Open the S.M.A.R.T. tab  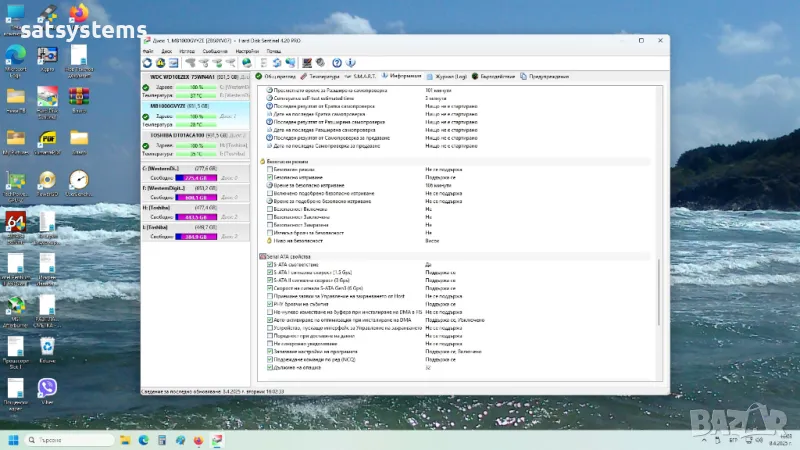[x=363, y=76]
